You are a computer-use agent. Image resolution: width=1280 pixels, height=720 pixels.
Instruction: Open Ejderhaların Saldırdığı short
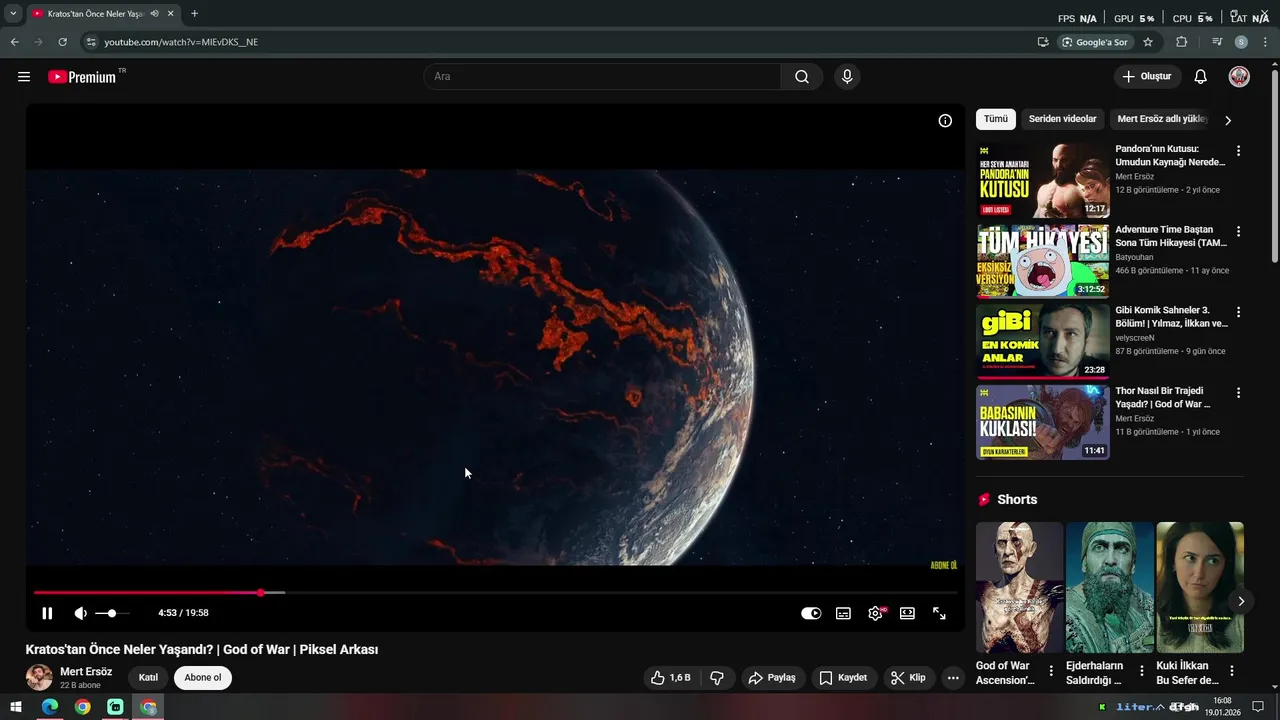coord(1109,588)
